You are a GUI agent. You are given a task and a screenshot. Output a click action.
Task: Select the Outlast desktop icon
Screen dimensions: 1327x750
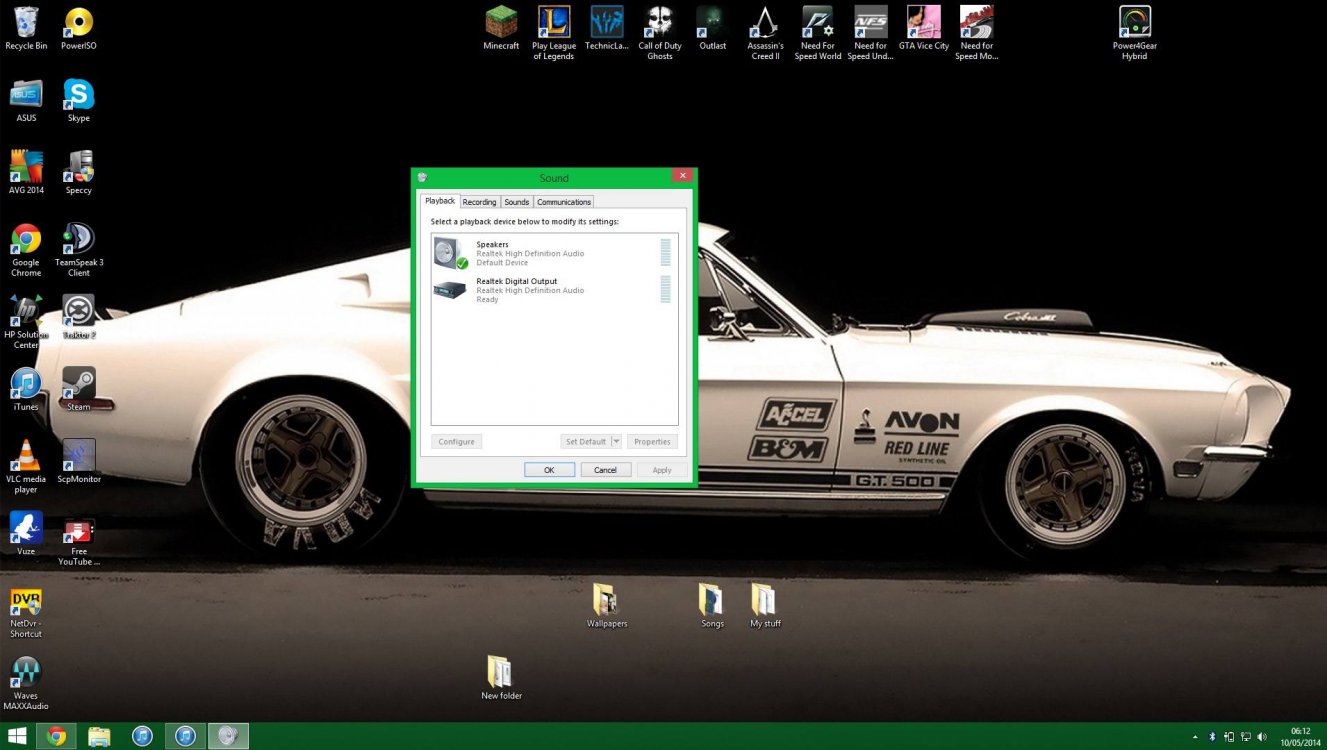(713, 28)
